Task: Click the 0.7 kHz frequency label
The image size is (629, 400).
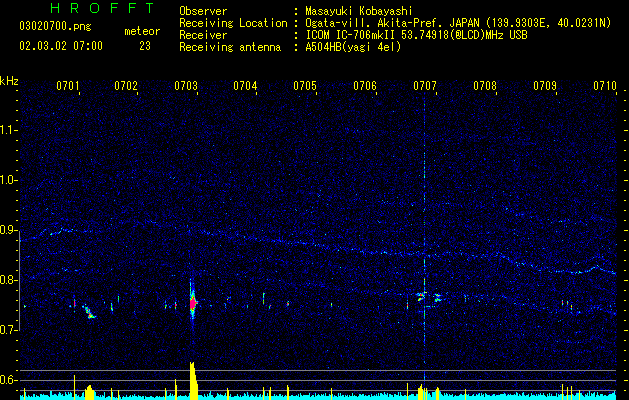Action: (8, 330)
